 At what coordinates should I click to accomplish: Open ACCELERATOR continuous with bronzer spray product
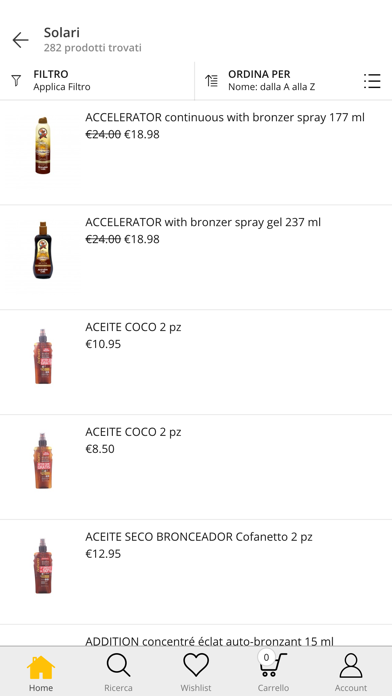[196, 153]
